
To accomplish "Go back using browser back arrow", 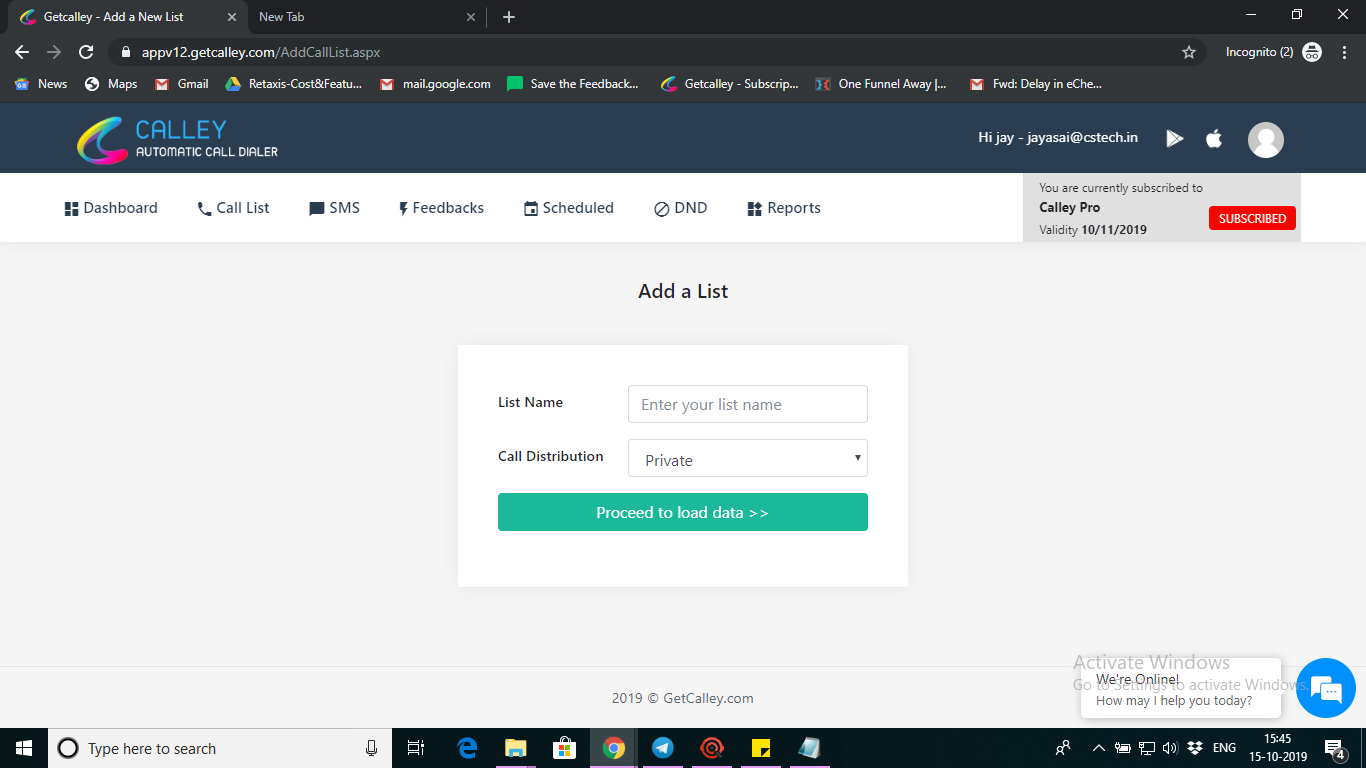I will click(22, 52).
